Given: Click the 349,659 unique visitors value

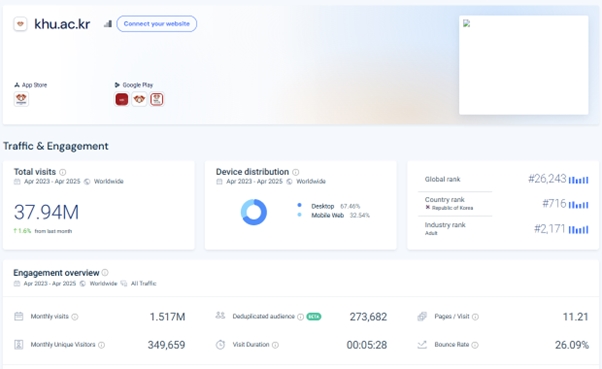Looking at the screenshot, I should coord(166,345).
